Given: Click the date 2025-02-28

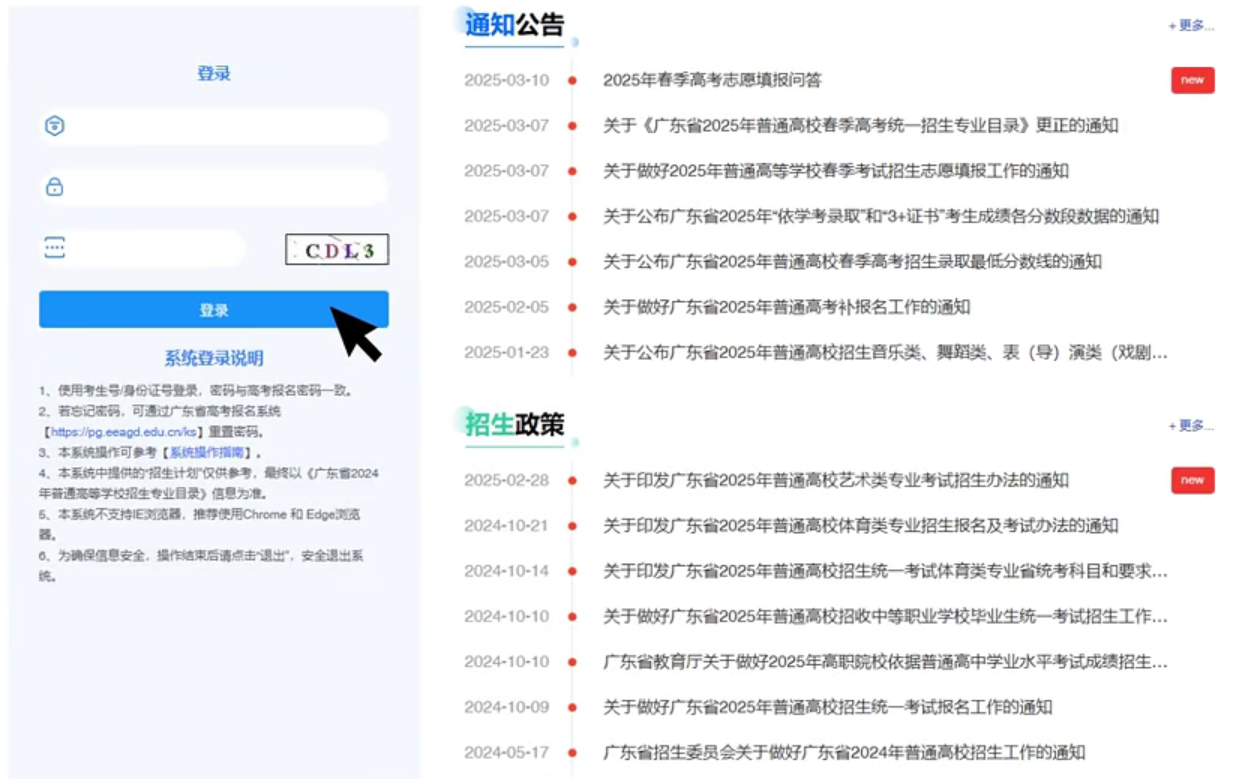Looking at the screenshot, I should (x=507, y=480).
